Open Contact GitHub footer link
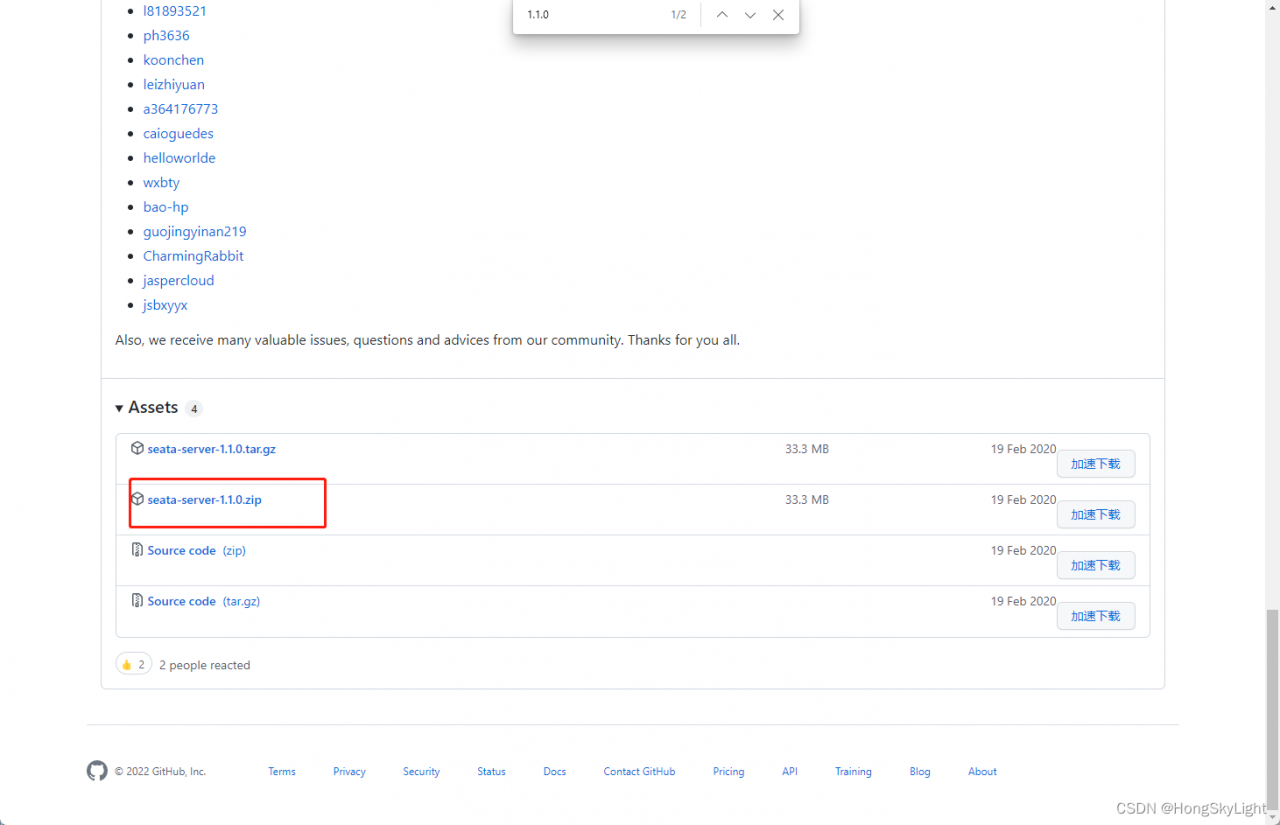 click(639, 771)
